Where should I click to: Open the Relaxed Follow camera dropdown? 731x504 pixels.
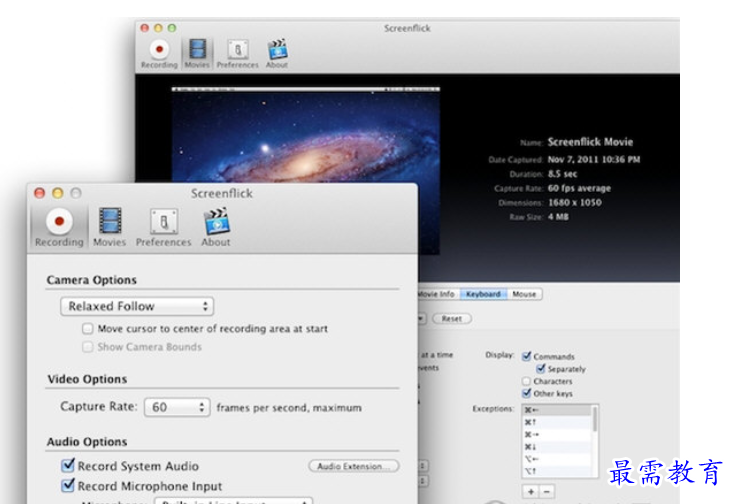point(137,306)
